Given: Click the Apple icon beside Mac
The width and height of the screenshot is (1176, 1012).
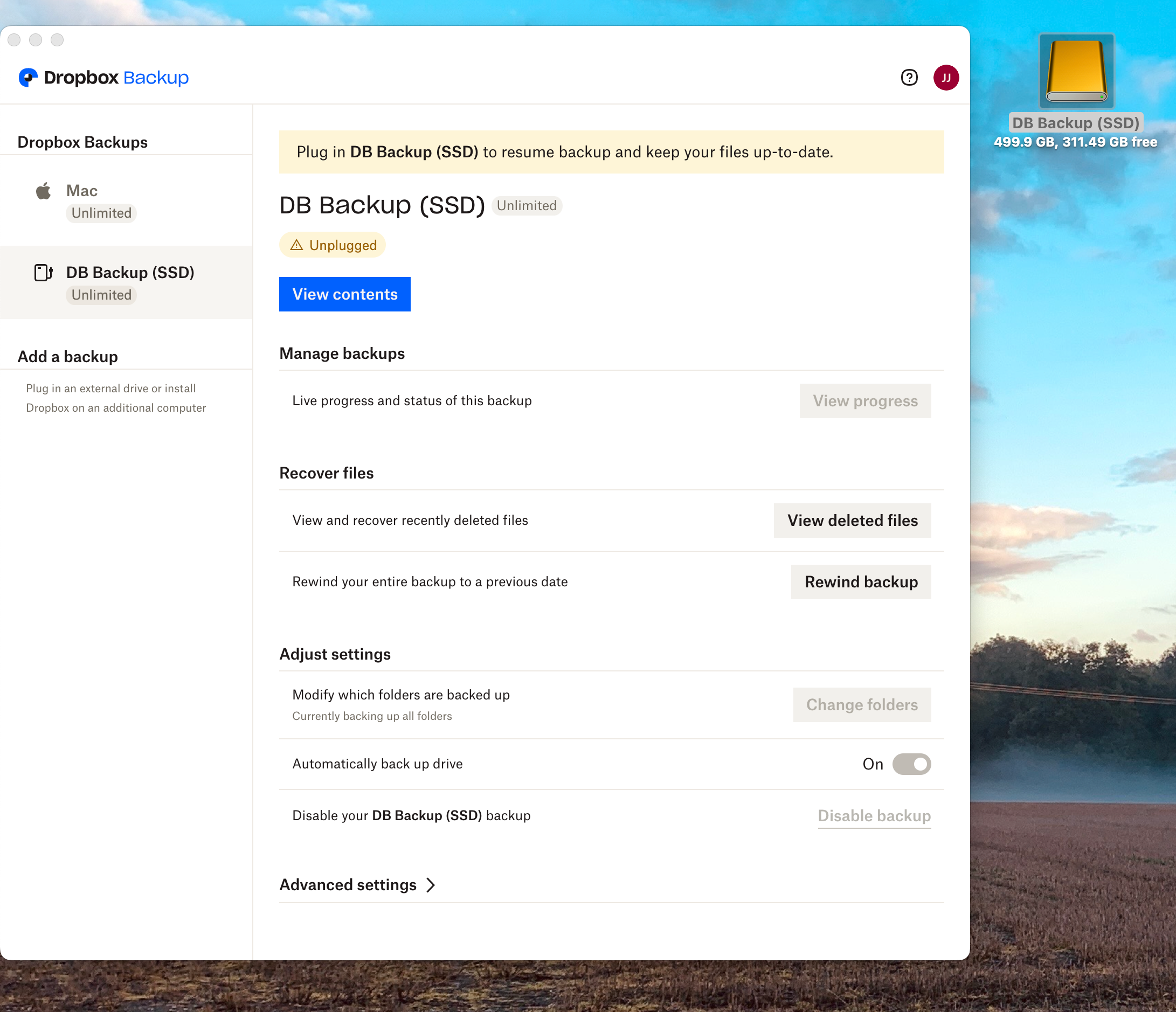Looking at the screenshot, I should pos(43,191).
